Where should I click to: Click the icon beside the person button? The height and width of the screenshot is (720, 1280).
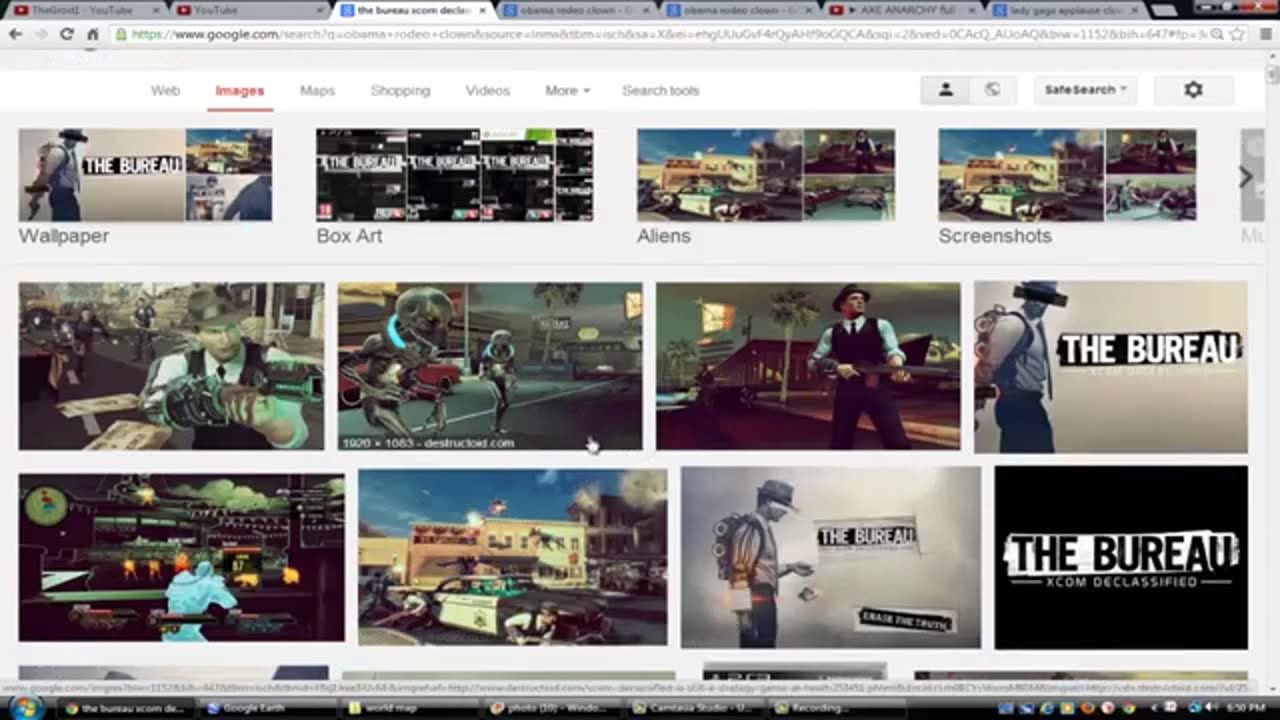click(992, 90)
